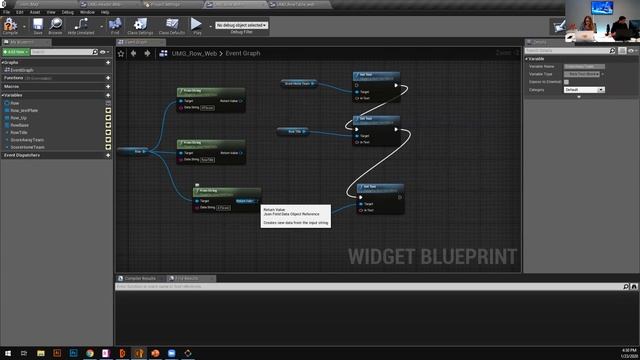Open the Help menu
The width and height of the screenshot is (640, 360).
pos(105,12)
